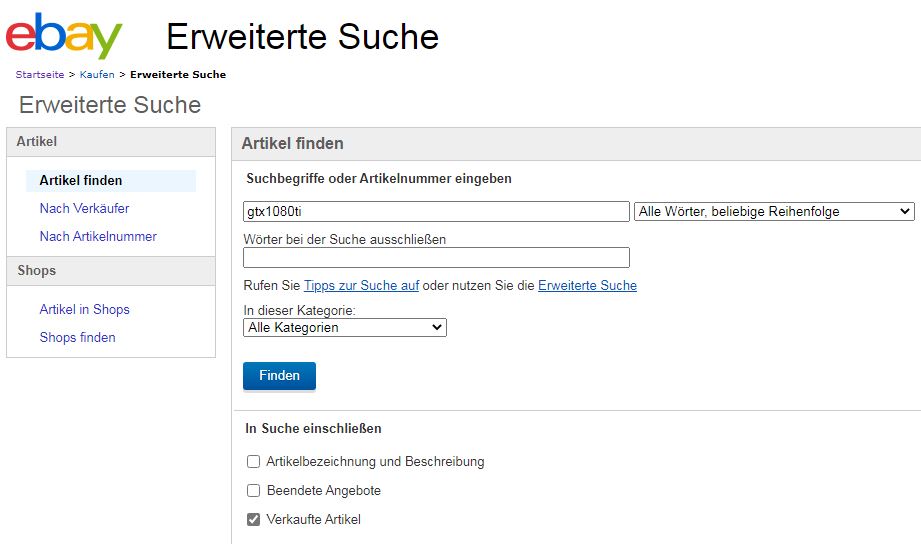Click the Shops sidebar section header
This screenshot has height=544, width=921.
pos(37,271)
